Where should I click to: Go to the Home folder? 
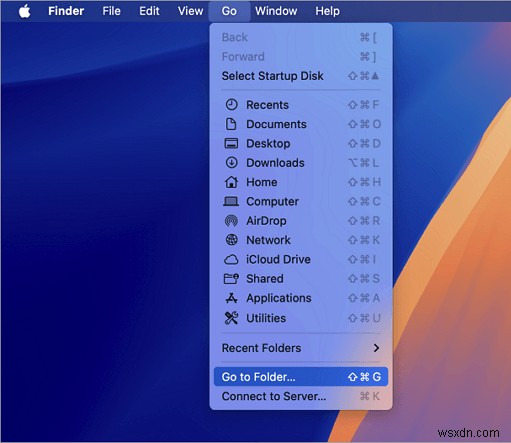[x=301, y=182]
